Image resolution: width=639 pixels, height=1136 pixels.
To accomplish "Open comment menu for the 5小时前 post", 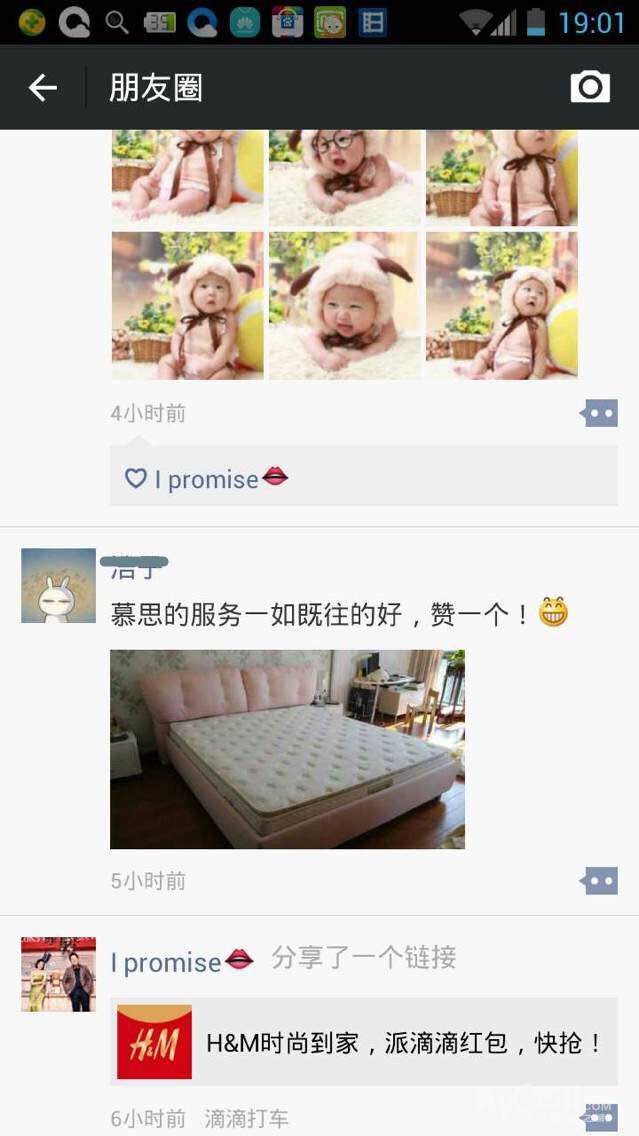I will (x=599, y=881).
